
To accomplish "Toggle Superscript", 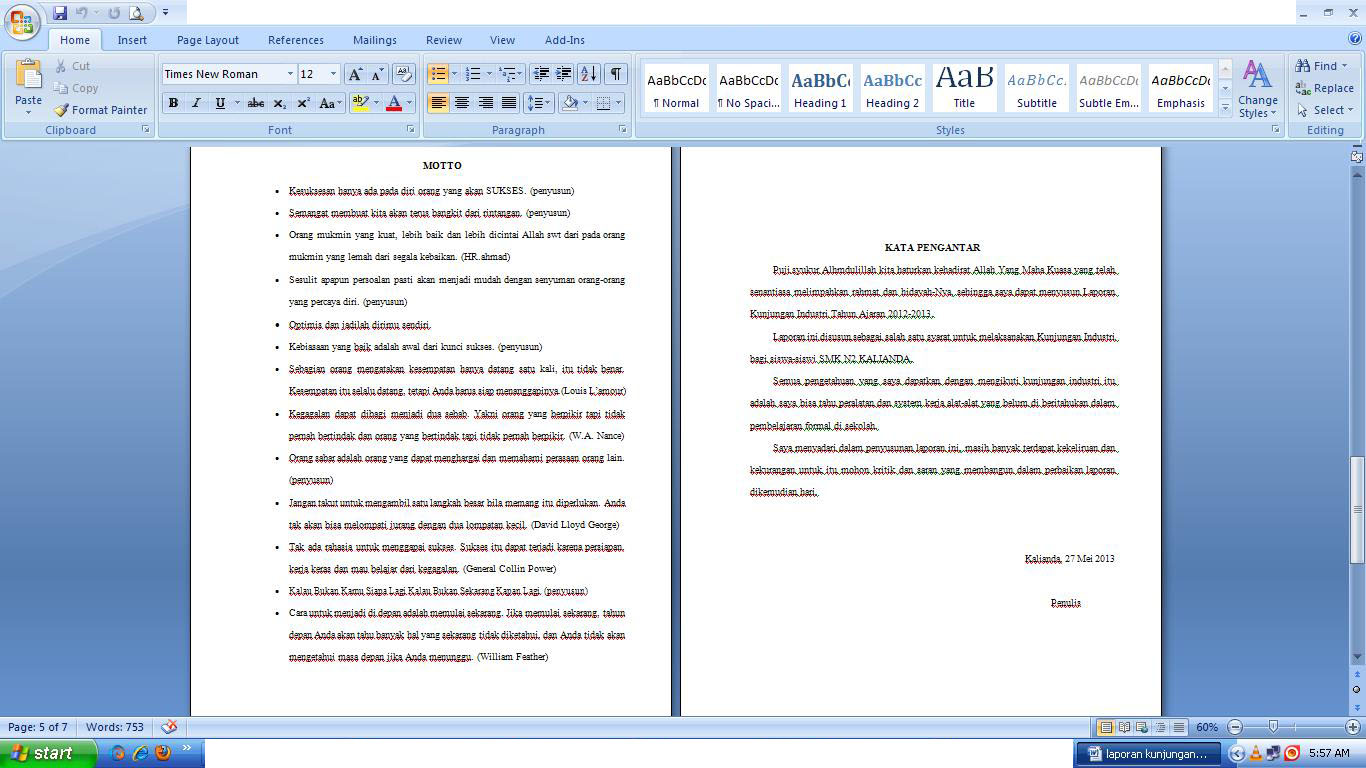I will coord(303,103).
